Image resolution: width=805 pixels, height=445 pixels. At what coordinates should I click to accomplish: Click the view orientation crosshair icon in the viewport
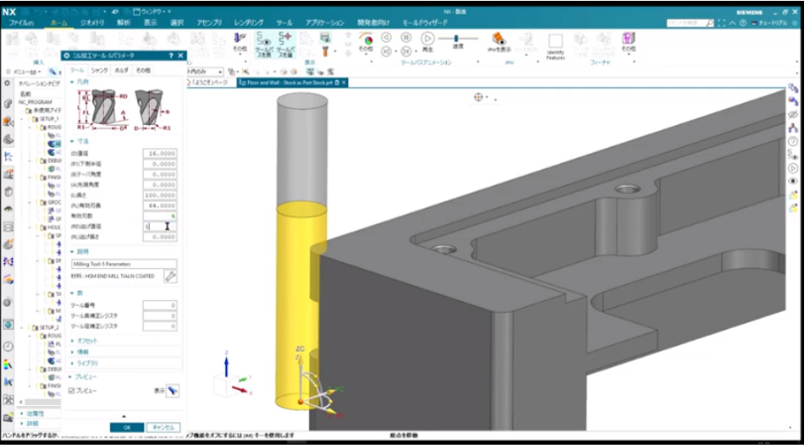(478, 97)
